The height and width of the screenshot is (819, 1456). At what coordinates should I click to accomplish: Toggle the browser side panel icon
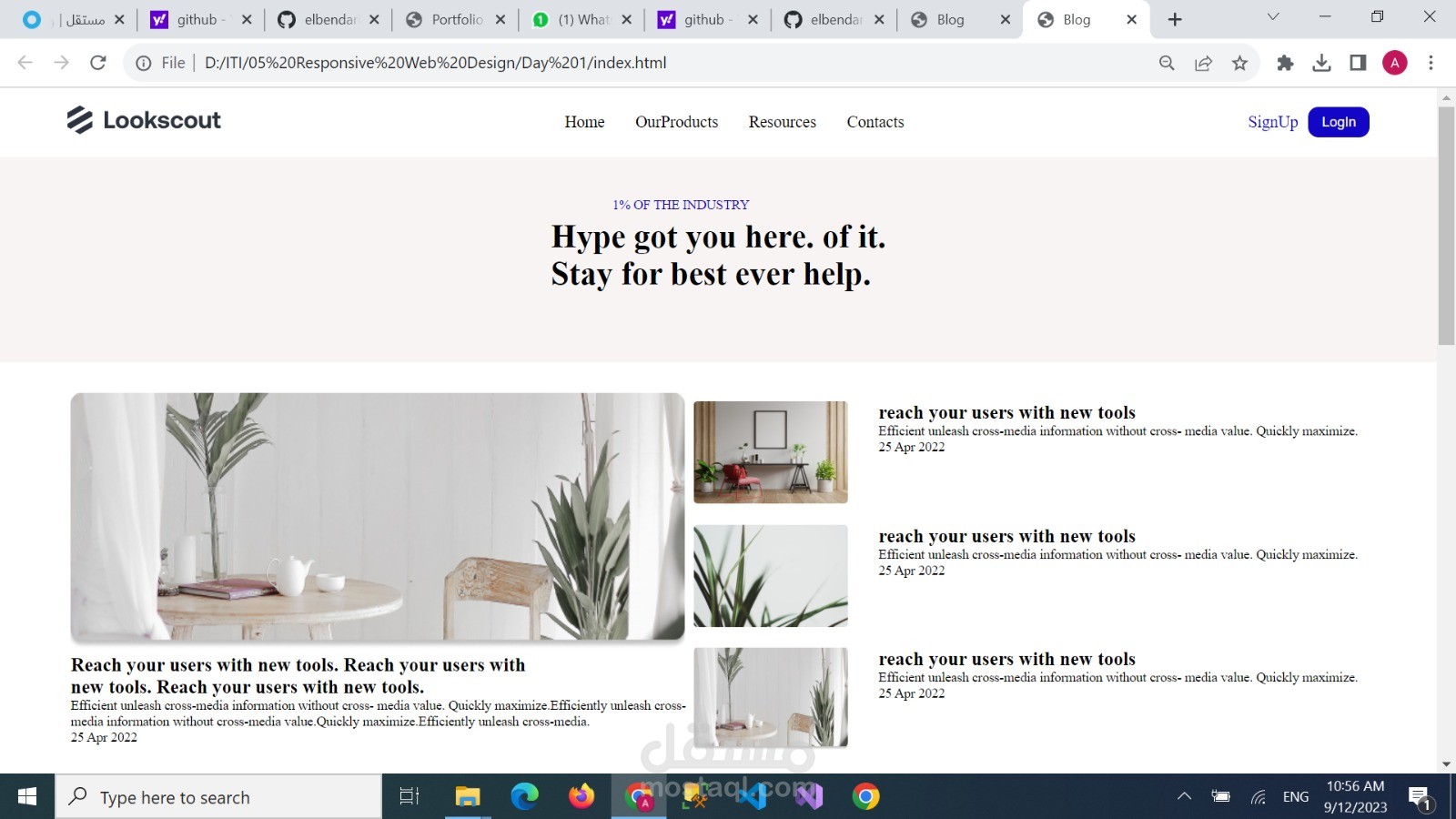coord(1358,63)
